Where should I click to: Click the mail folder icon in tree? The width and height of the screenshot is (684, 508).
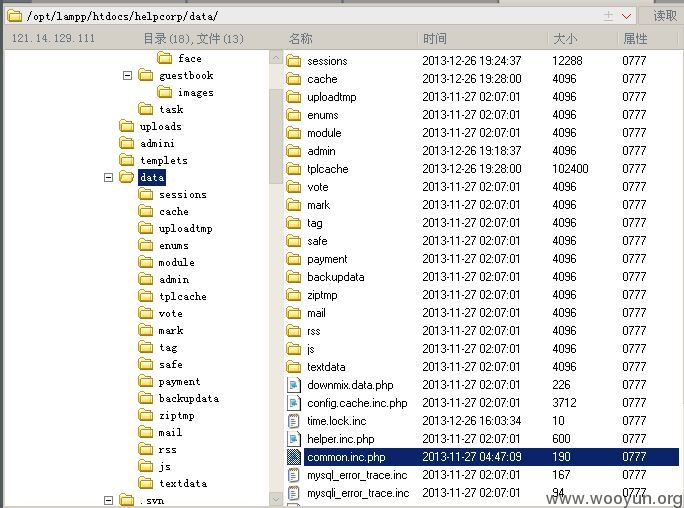(x=146, y=433)
